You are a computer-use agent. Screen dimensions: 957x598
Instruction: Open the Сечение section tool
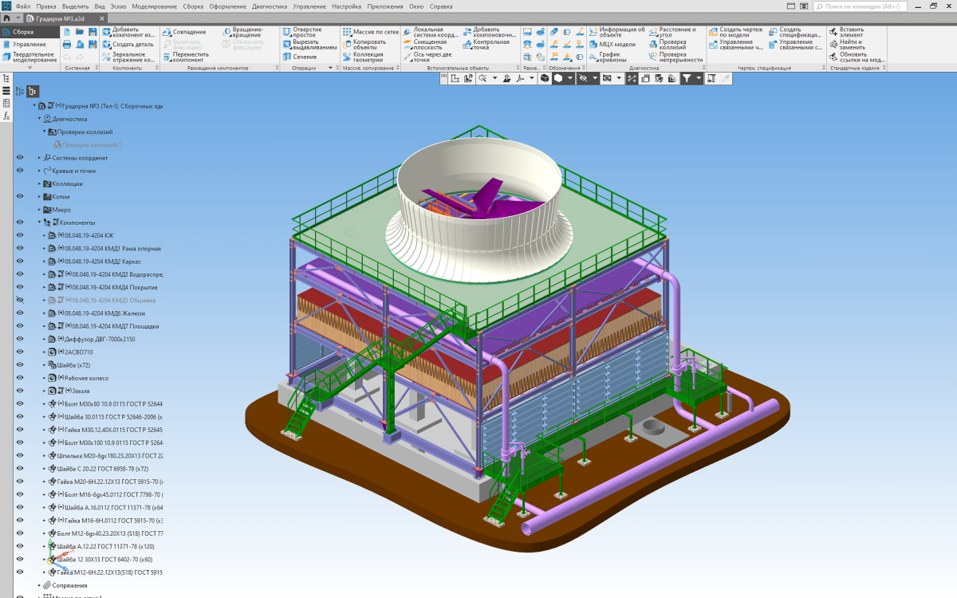[303, 57]
